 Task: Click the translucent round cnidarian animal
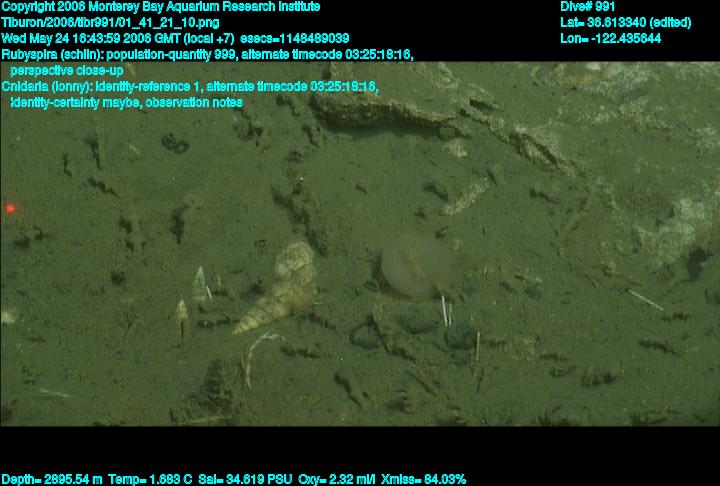[408, 267]
